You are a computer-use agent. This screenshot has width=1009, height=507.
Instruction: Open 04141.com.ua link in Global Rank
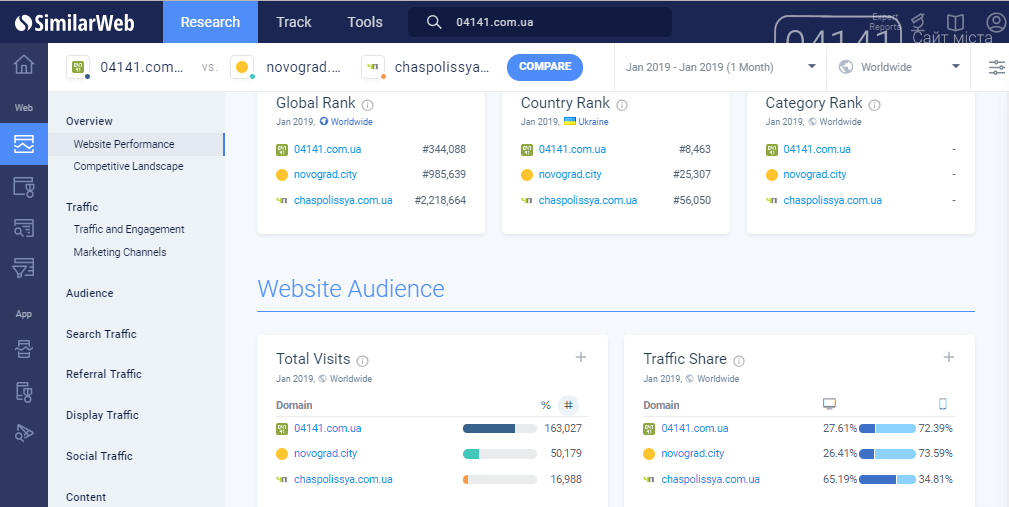coord(328,149)
